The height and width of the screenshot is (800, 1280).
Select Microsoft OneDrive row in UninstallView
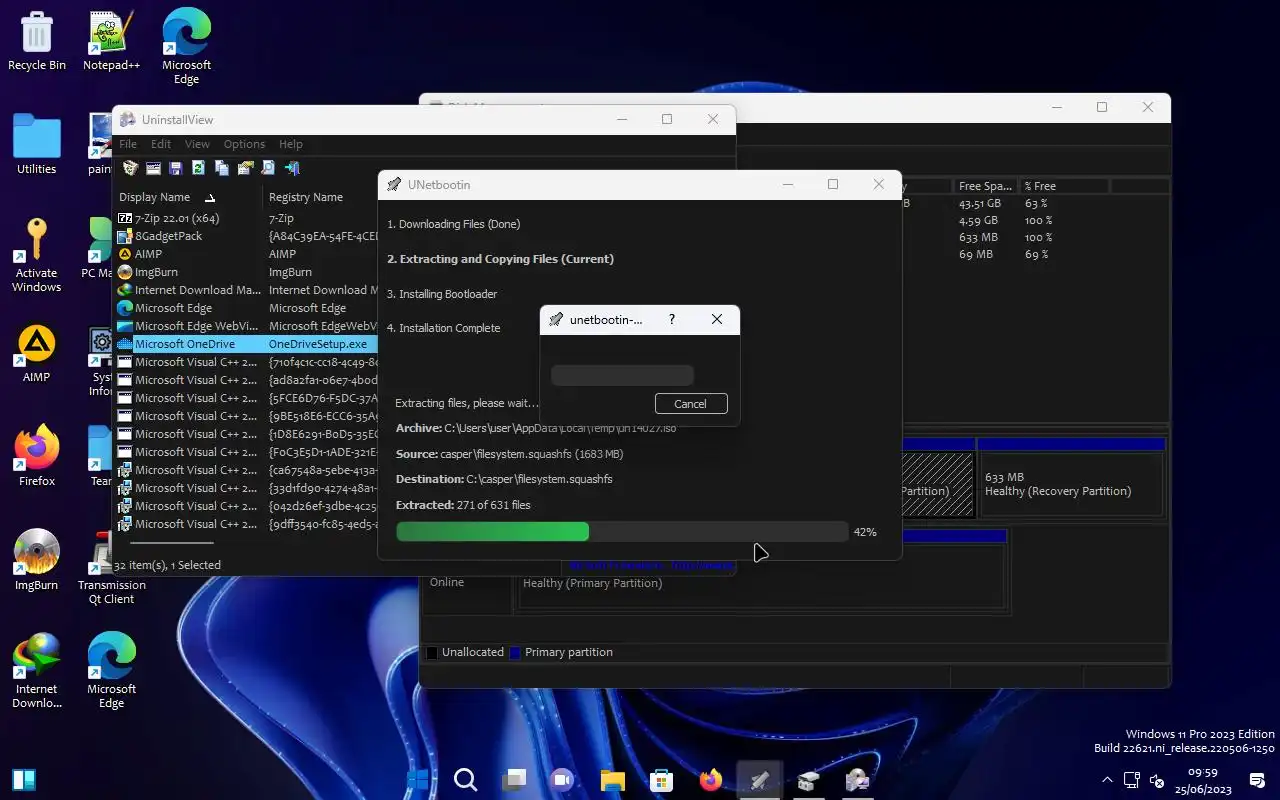pyautogui.click(x=246, y=344)
